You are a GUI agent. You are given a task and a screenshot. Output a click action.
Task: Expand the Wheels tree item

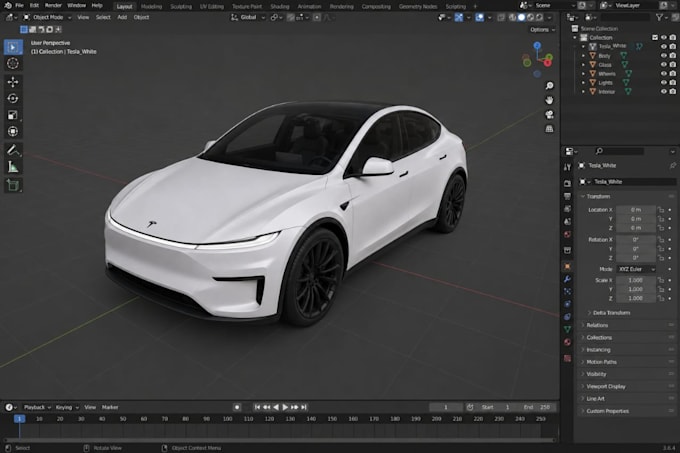[583, 74]
